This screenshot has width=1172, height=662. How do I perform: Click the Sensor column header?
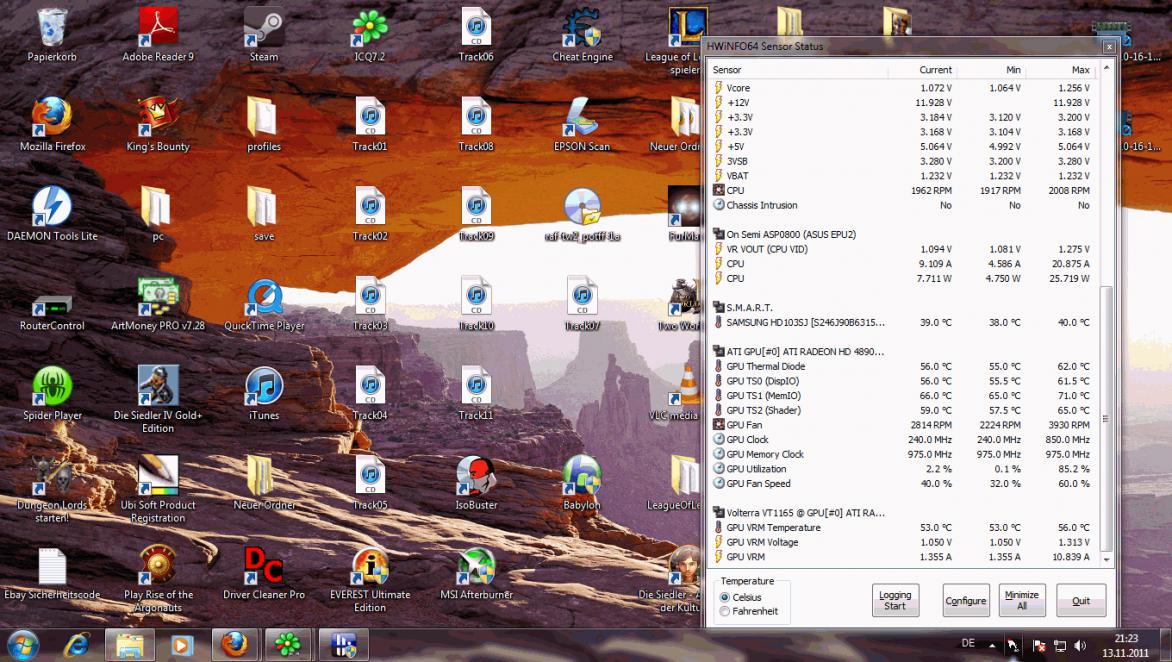coord(798,69)
